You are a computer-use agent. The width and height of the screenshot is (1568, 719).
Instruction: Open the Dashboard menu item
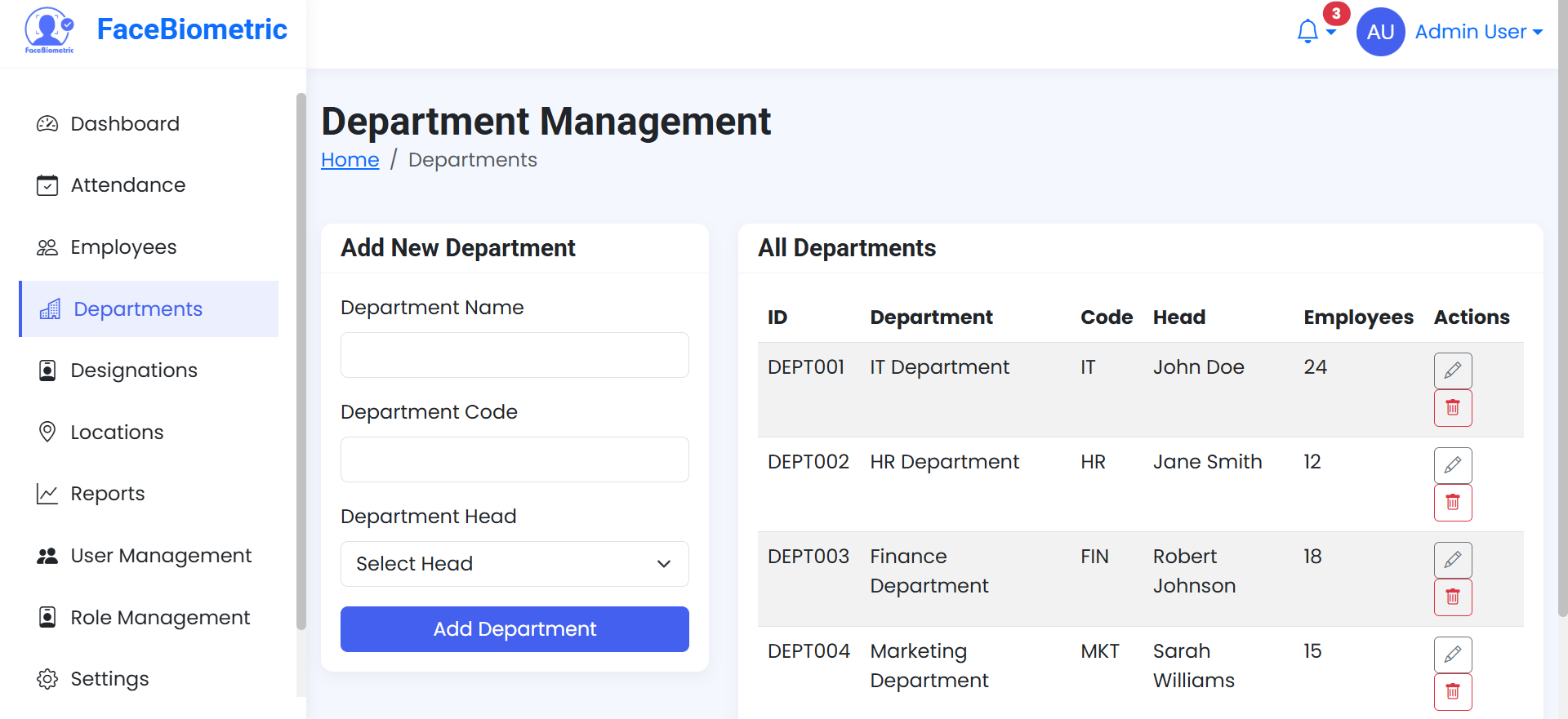[149, 123]
